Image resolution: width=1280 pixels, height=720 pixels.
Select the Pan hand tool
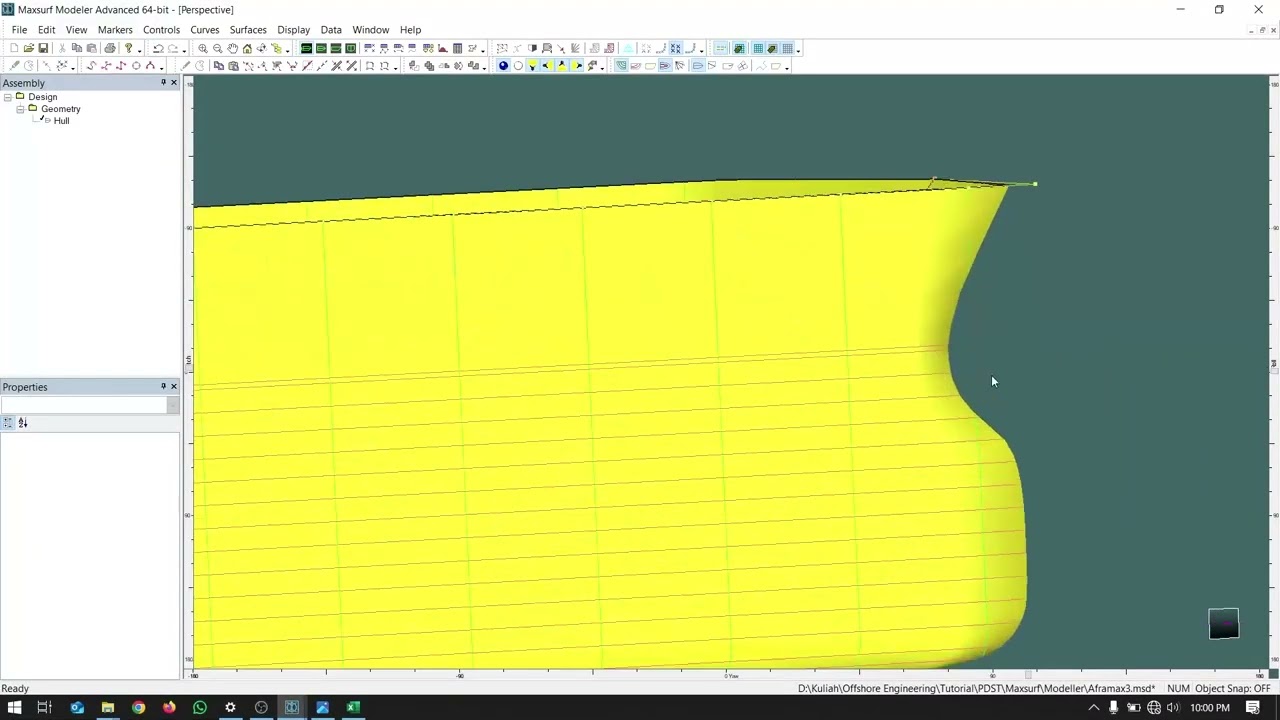click(232, 48)
